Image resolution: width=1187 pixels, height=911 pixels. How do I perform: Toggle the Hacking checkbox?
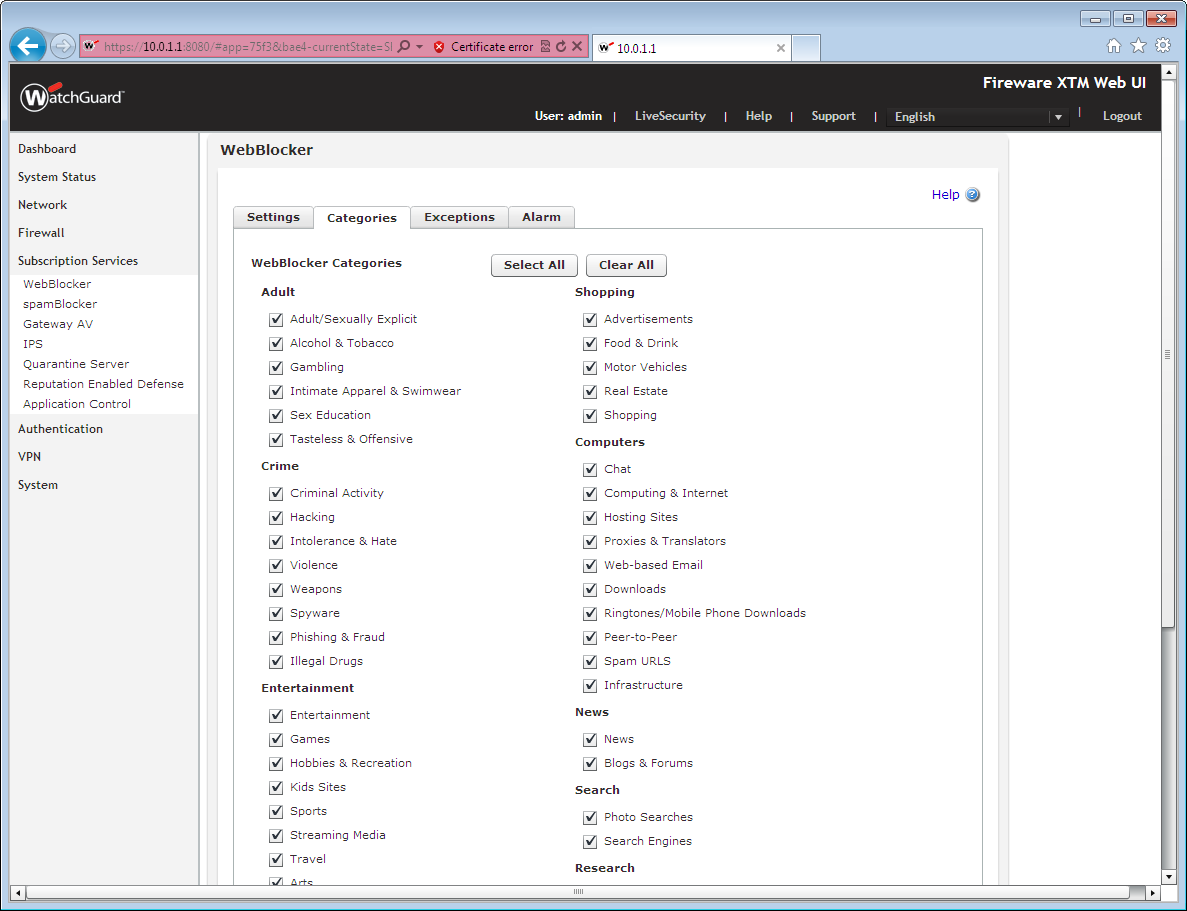pyautogui.click(x=276, y=517)
